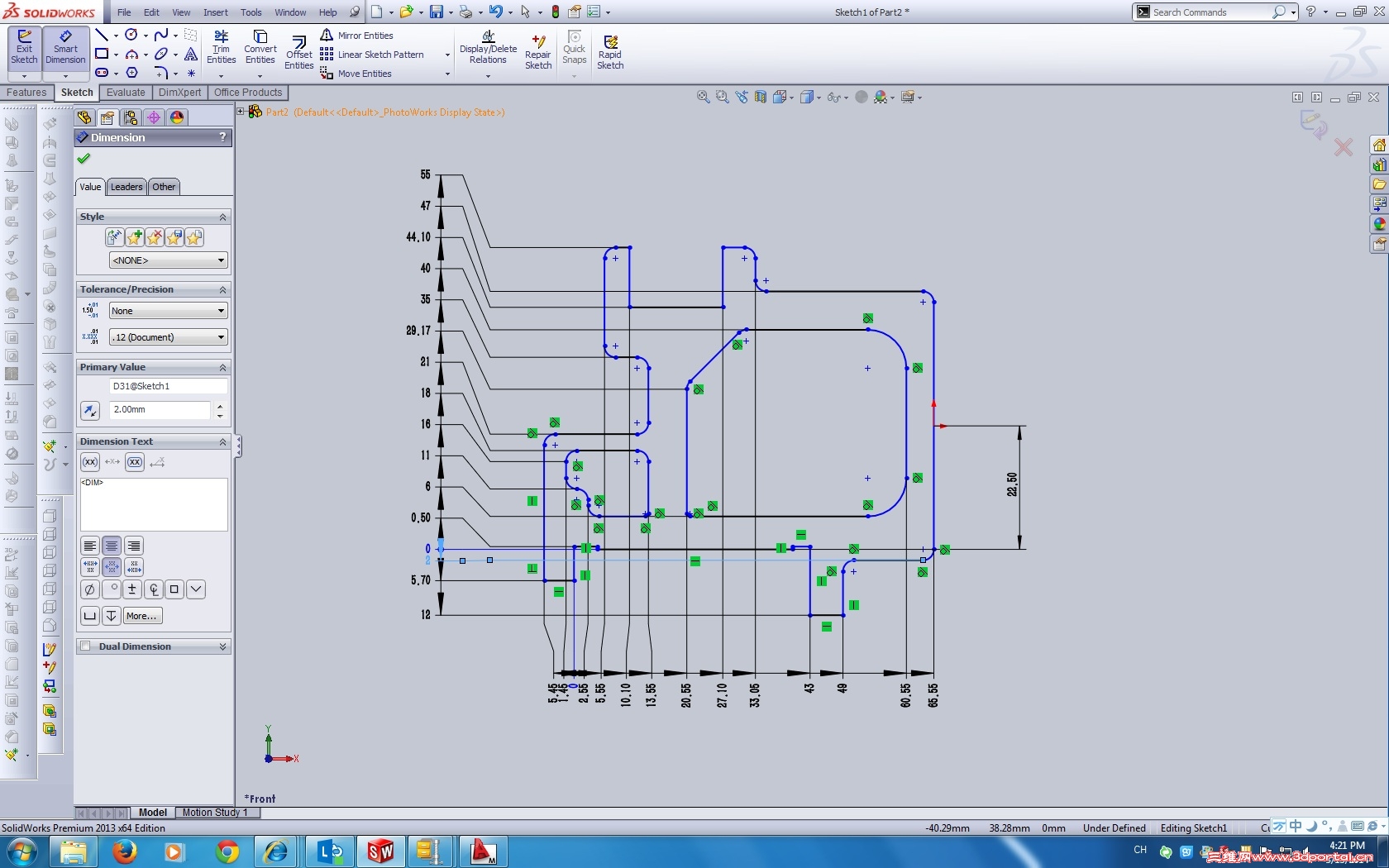Open ConfigurationManager tab icon
The height and width of the screenshot is (868, 1389).
pyautogui.click(x=131, y=117)
